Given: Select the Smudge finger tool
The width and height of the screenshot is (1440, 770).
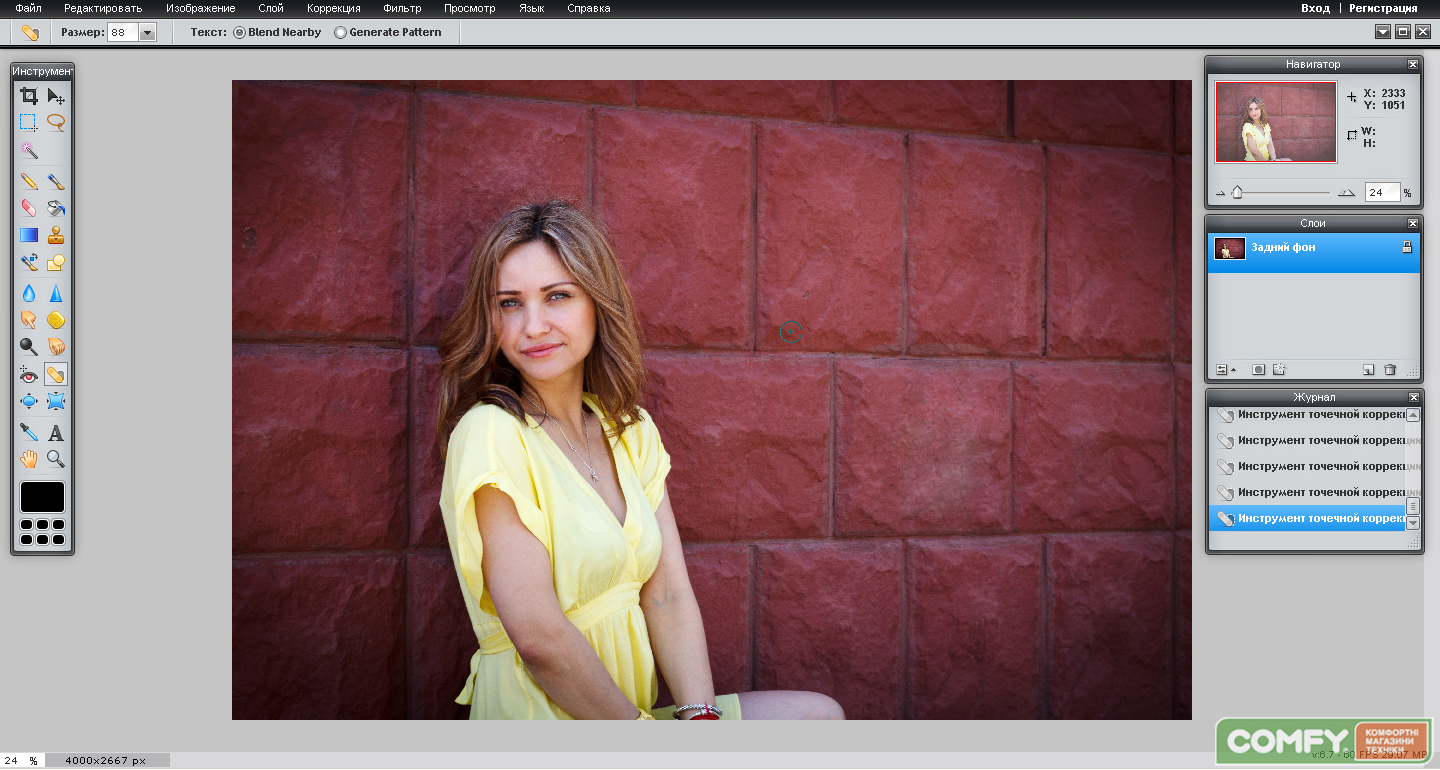Looking at the screenshot, I should [x=29, y=320].
